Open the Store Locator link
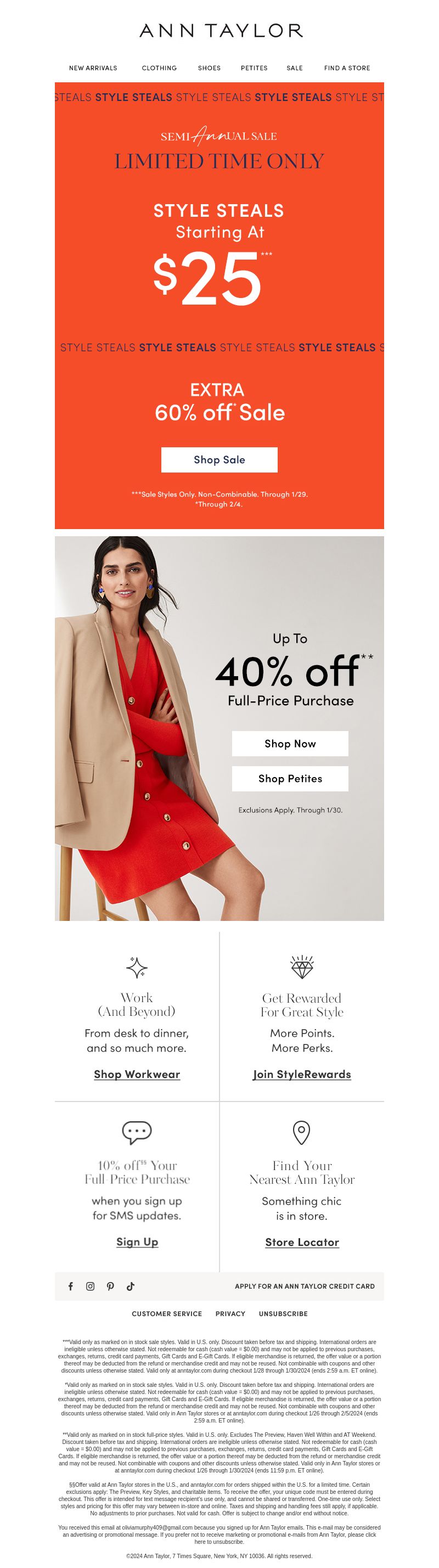 click(302, 1243)
